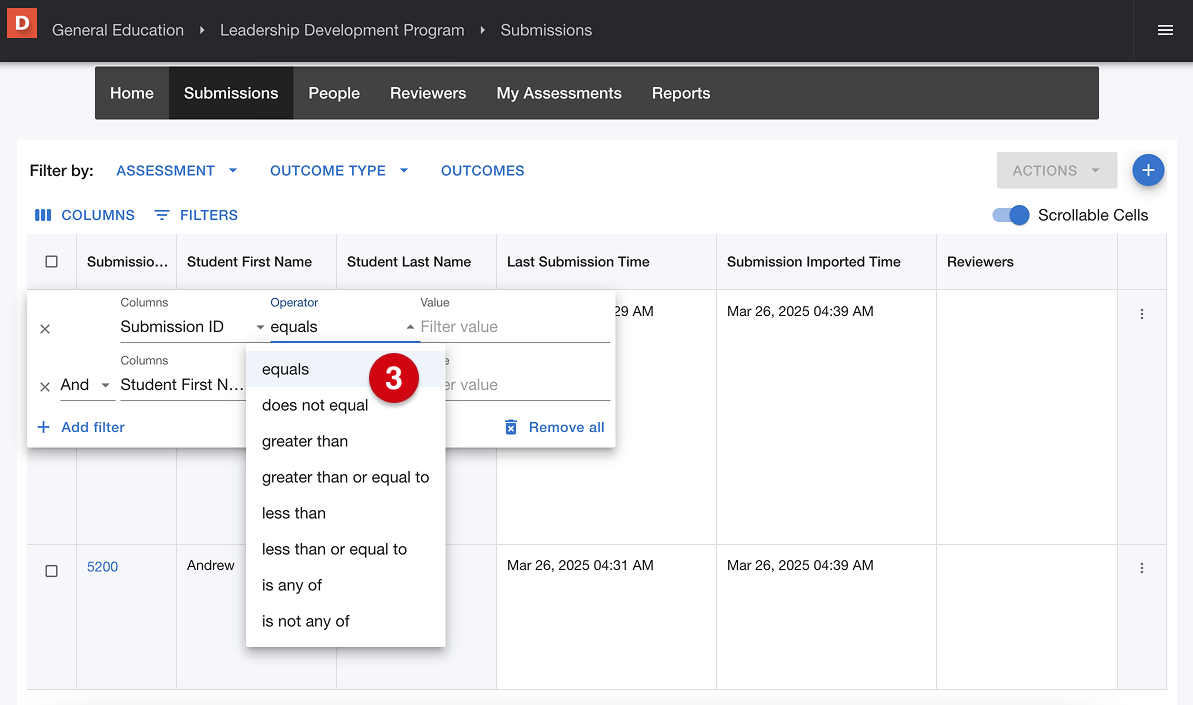The height and width of the screenshot is (705, 1193).
Task: Toggle the Scrollable Cells switch
Action: [x=1010, y=215]
